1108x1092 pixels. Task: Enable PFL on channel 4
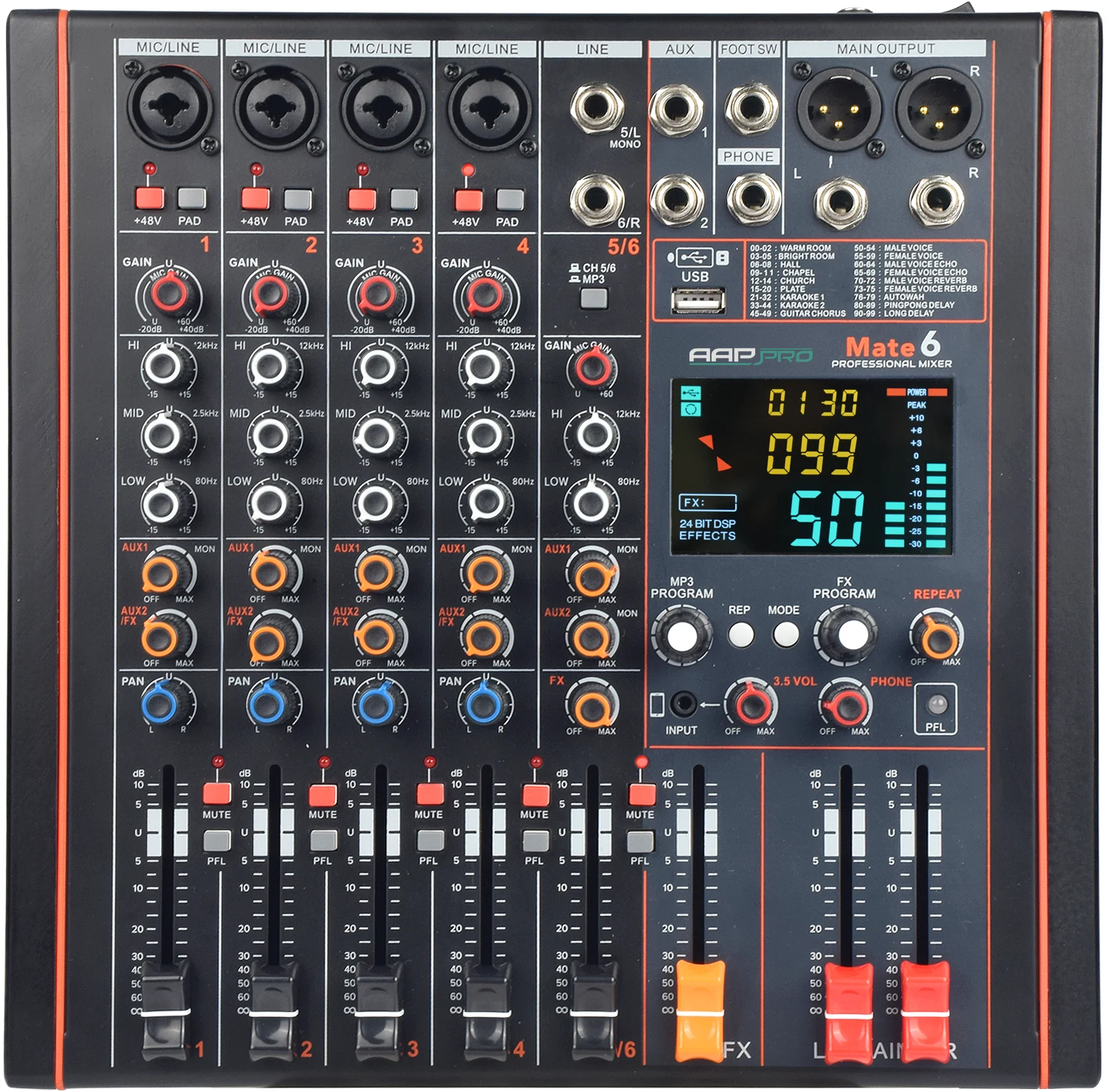click(534, 840)
